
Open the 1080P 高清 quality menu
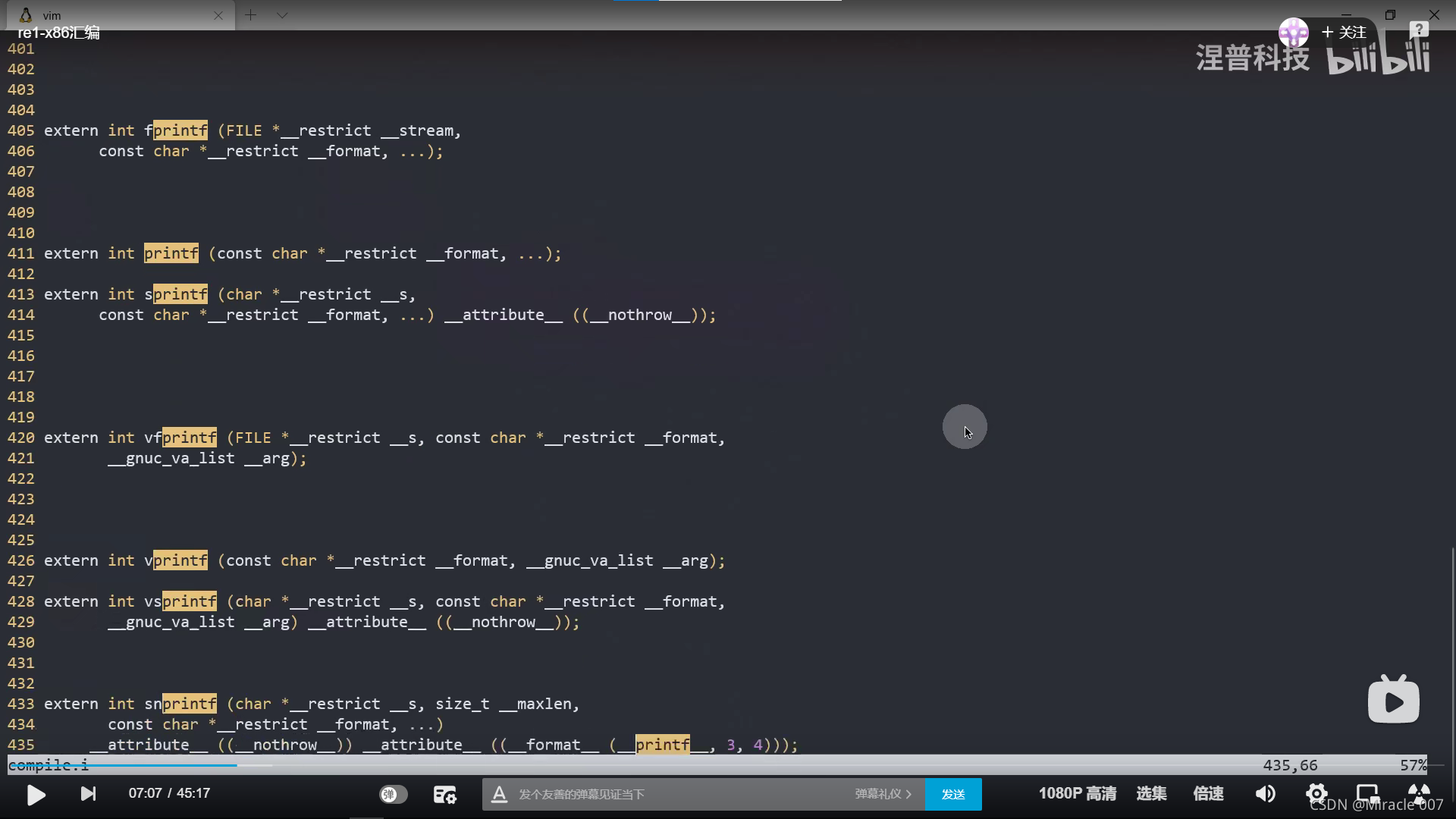point(1077,793)
